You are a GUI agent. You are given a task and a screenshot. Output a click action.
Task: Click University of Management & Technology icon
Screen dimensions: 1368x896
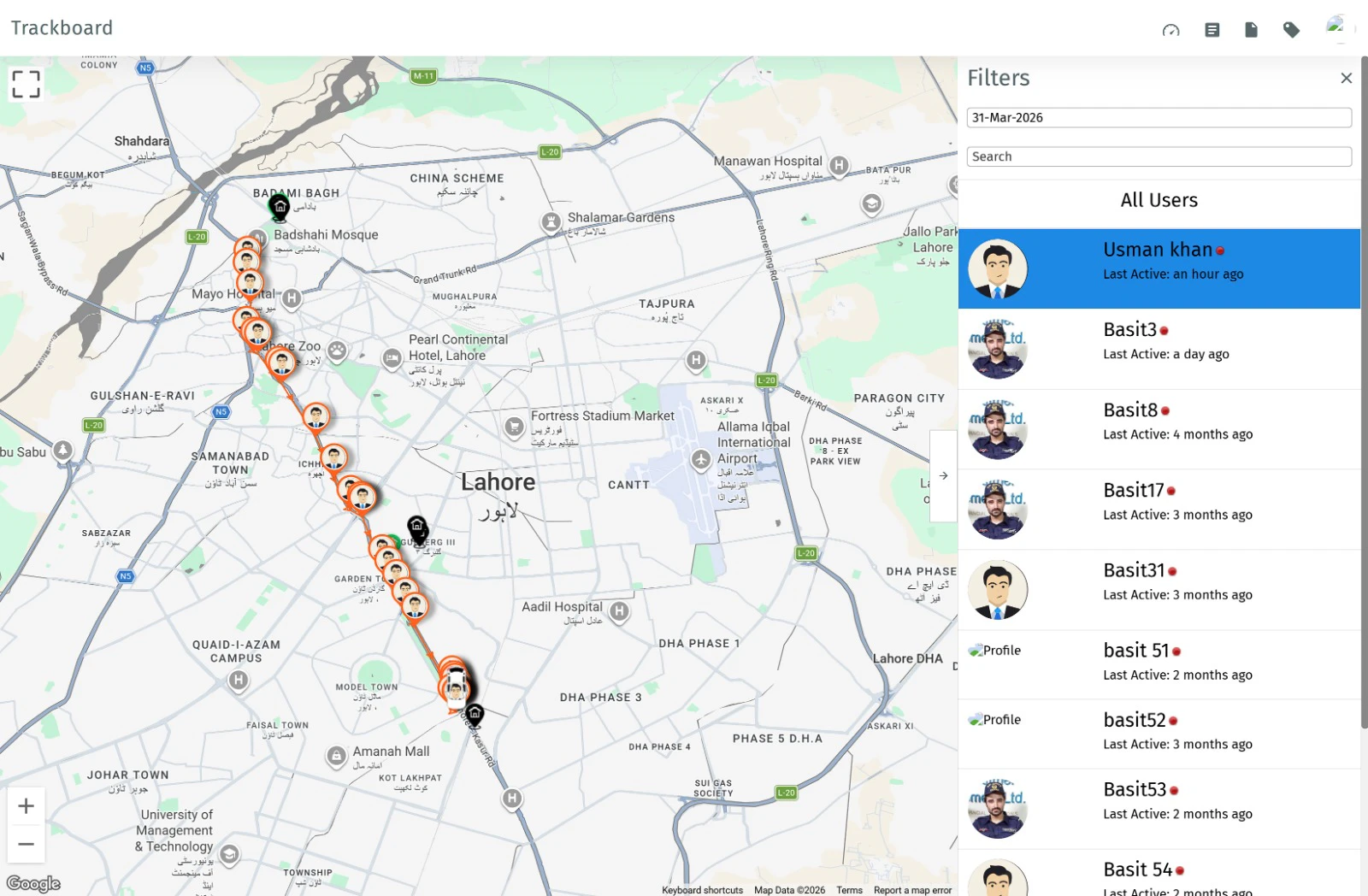click(229, 854)
